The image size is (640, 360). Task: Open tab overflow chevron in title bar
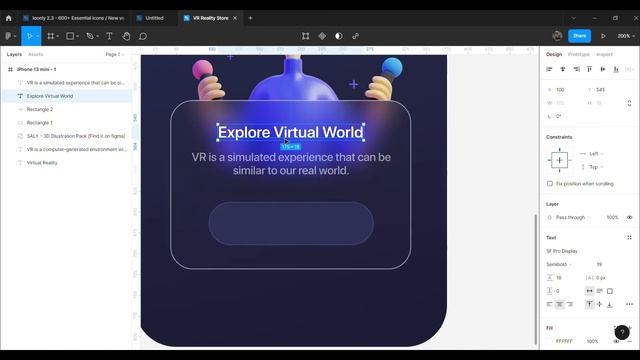click(x=573, y=18)
